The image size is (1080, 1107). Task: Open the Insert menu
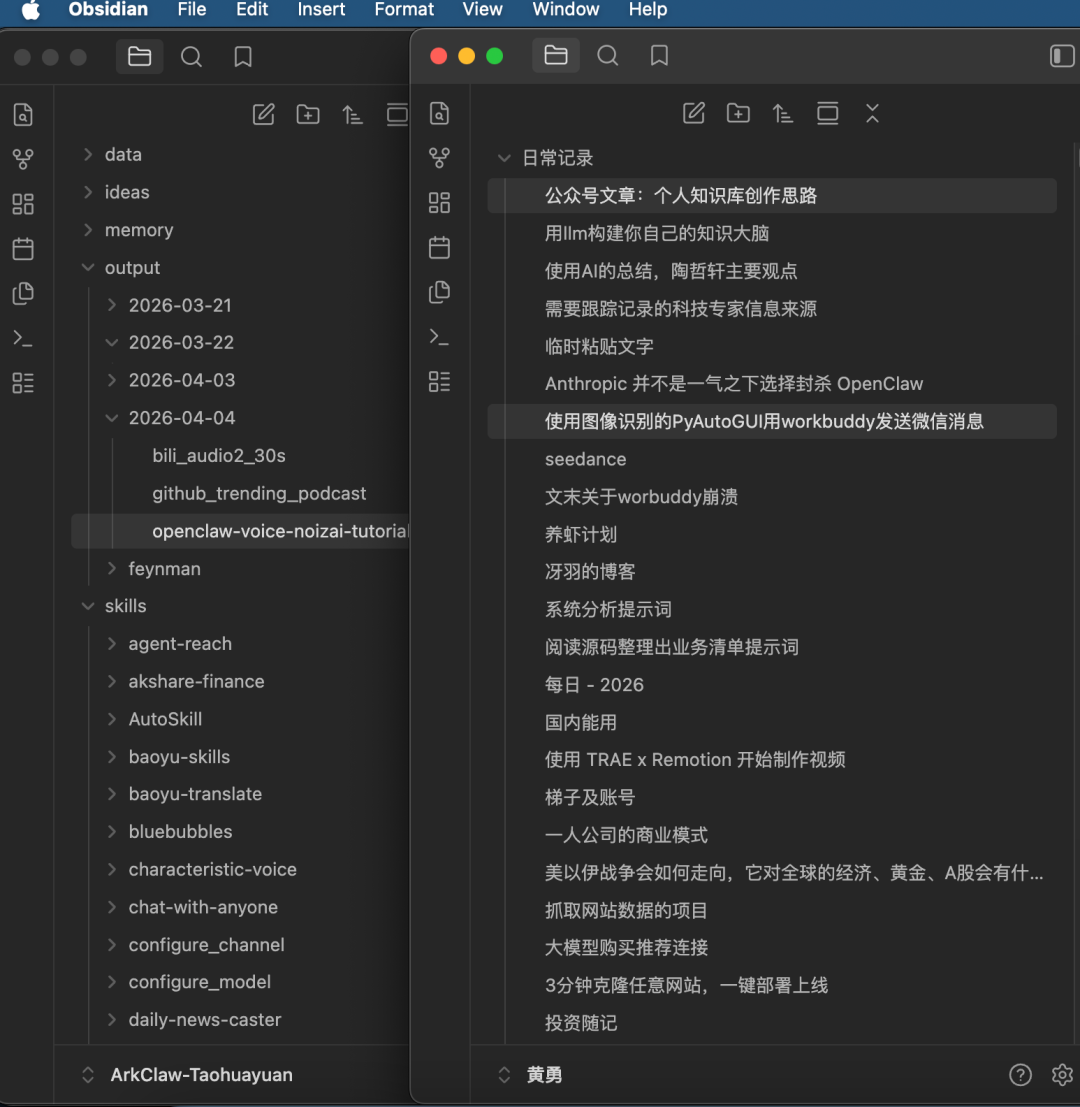(x=321, y=10)
